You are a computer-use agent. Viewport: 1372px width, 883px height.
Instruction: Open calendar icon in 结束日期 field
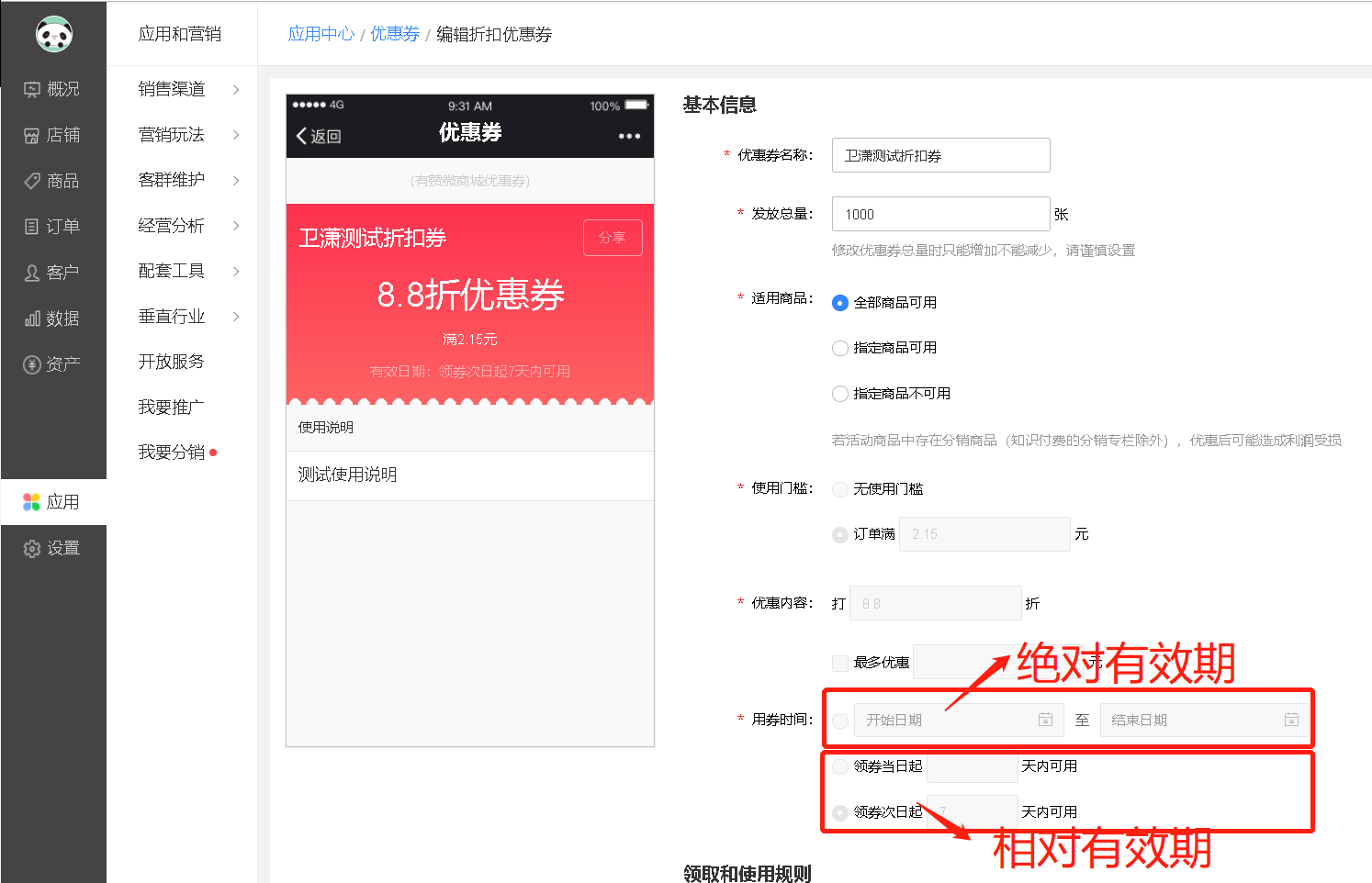click(x=1291, y=720)
